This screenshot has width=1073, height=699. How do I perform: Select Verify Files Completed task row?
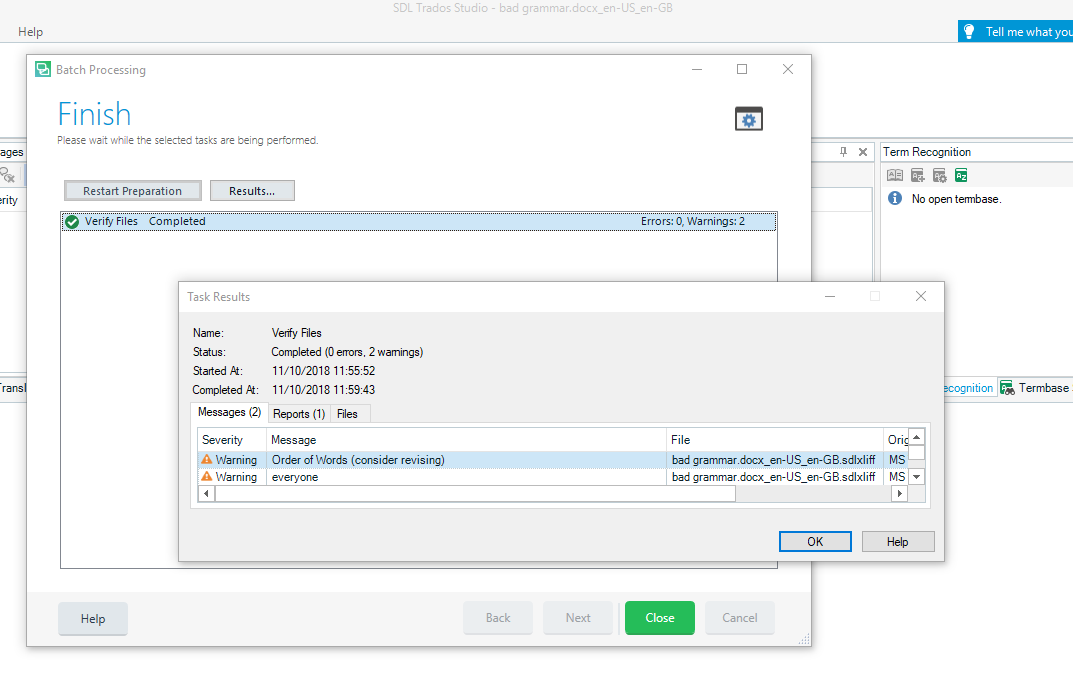click(419, 221)
